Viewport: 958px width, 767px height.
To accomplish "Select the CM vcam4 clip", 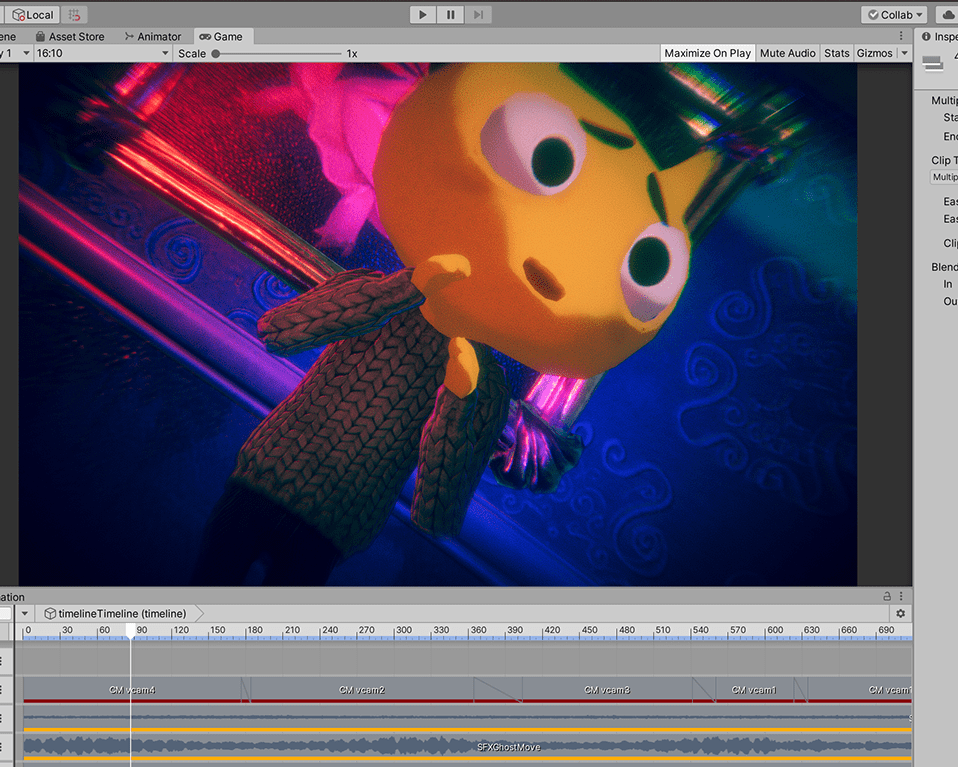I will 132,689.
